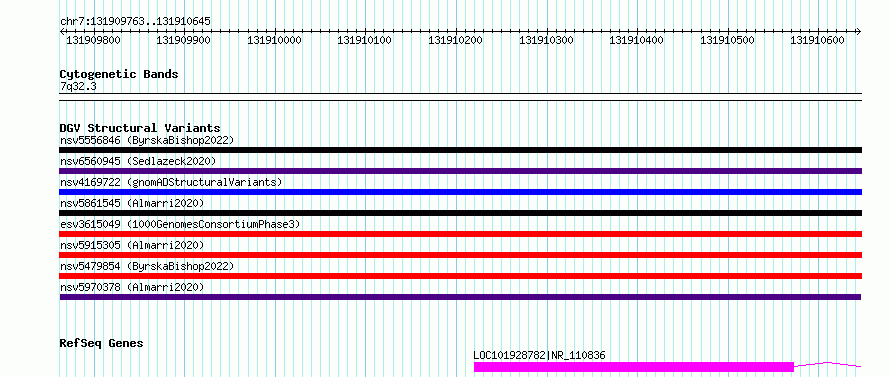Click the 131910100 ruler coordinate

pos(364,40)
